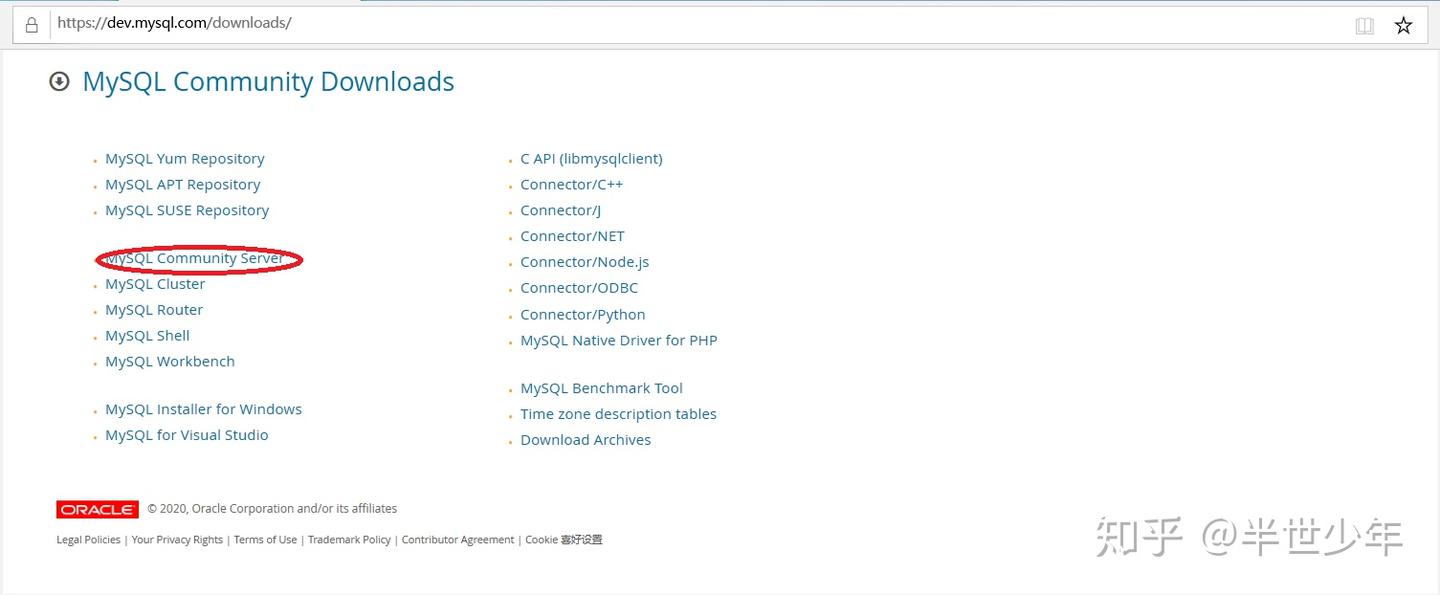Open MySQL Yum Repository link

pos(185,159)
